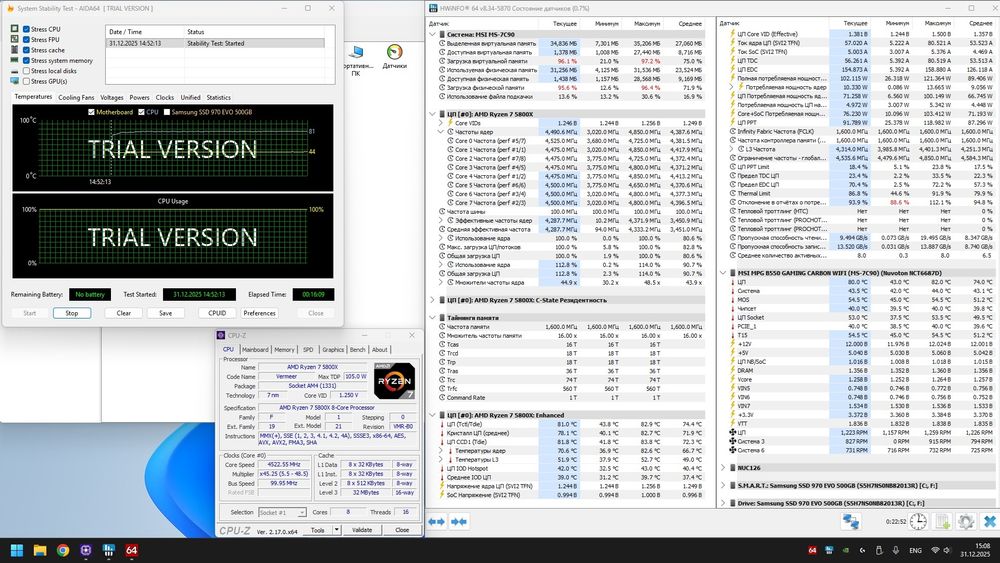Click the microphone tray icon
Image resolution: width=1000 pixels, height=563 pixels.
[895, 550]
